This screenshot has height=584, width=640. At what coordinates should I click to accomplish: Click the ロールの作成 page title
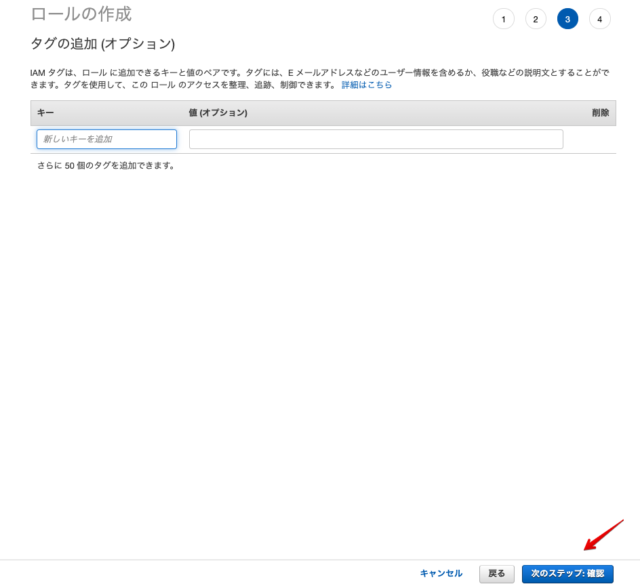pos(81,14)
